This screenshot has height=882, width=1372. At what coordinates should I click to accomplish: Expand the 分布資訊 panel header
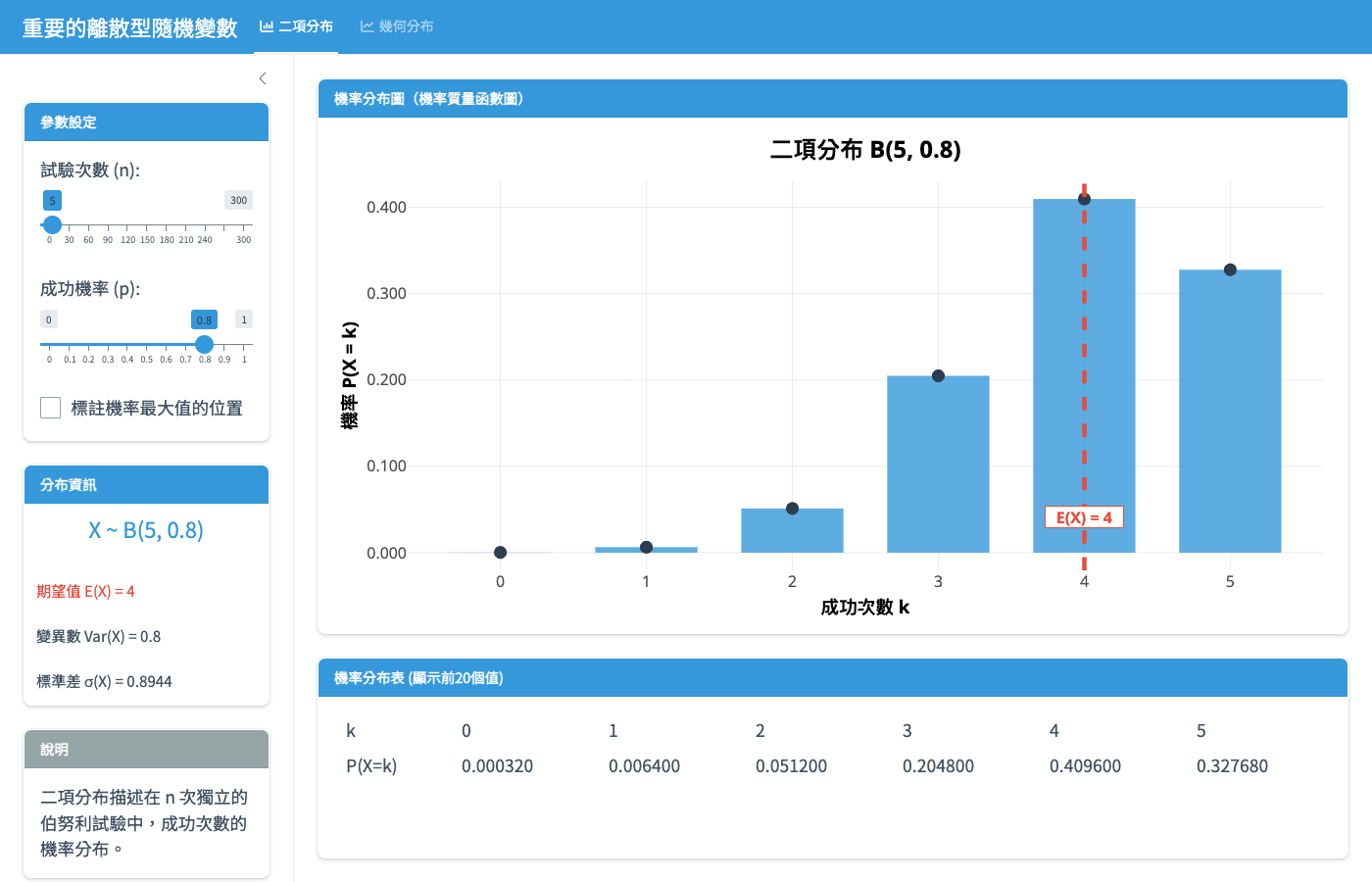(146, 484)
